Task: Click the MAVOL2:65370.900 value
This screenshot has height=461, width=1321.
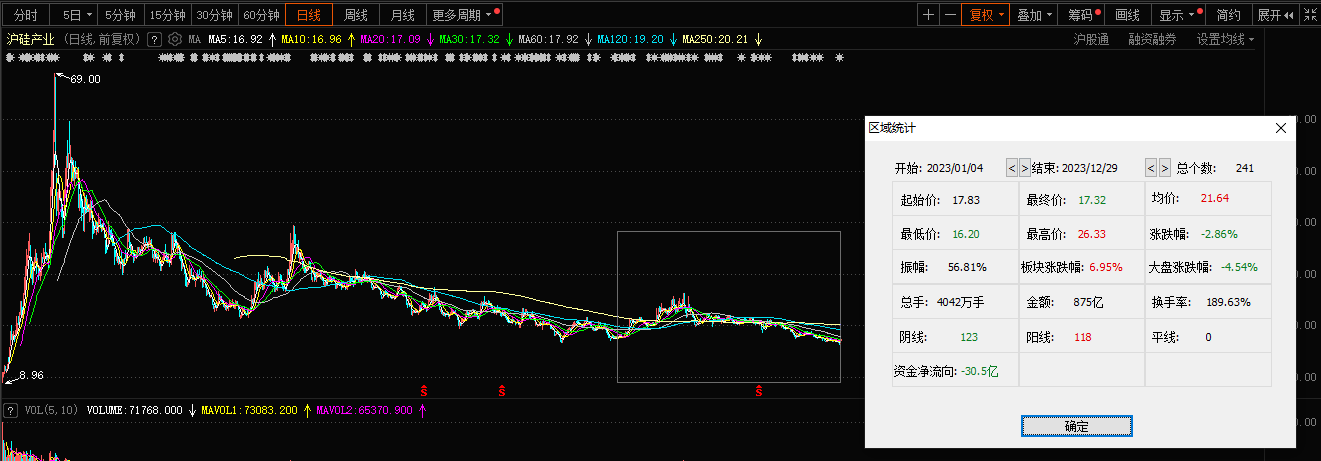Action: coord(364,410)
